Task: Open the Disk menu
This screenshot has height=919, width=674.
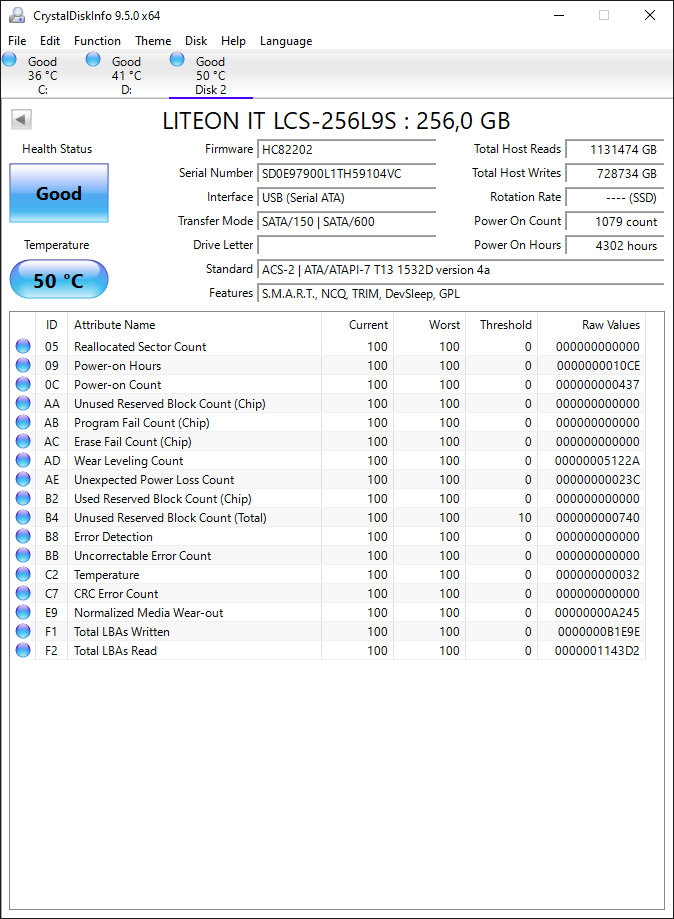Action: point(196,41)
